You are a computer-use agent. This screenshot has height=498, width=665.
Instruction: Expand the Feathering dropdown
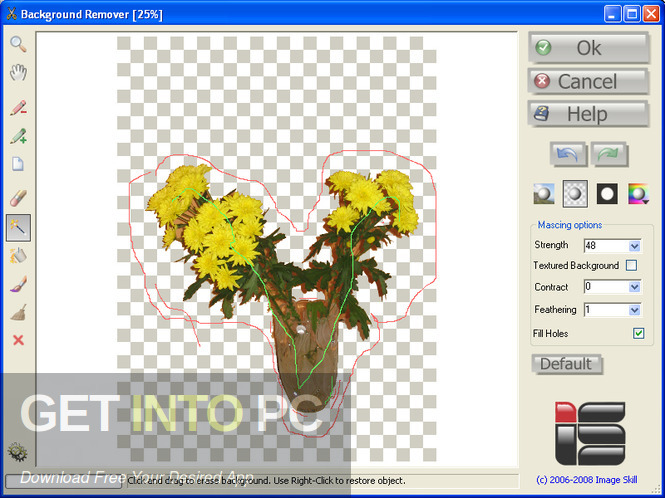click(634, 310)
